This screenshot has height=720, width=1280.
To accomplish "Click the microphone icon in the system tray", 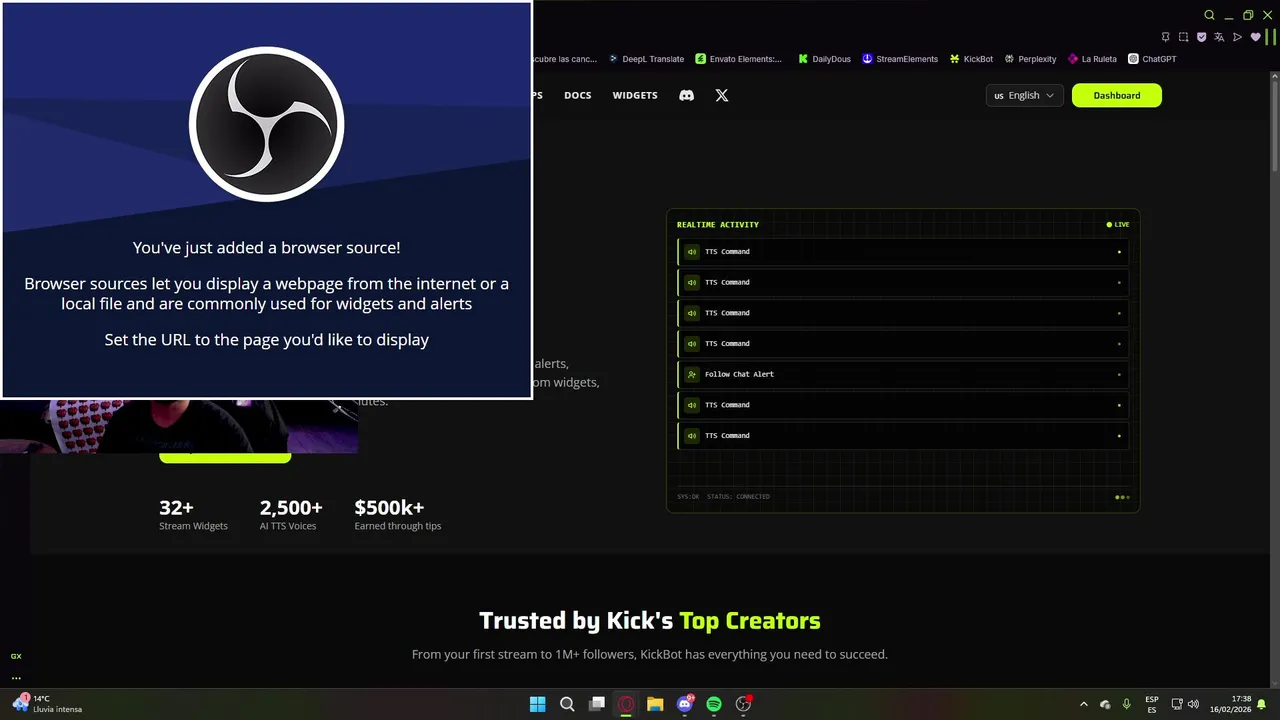I will pyautogui.click(x=1127, y=704).
